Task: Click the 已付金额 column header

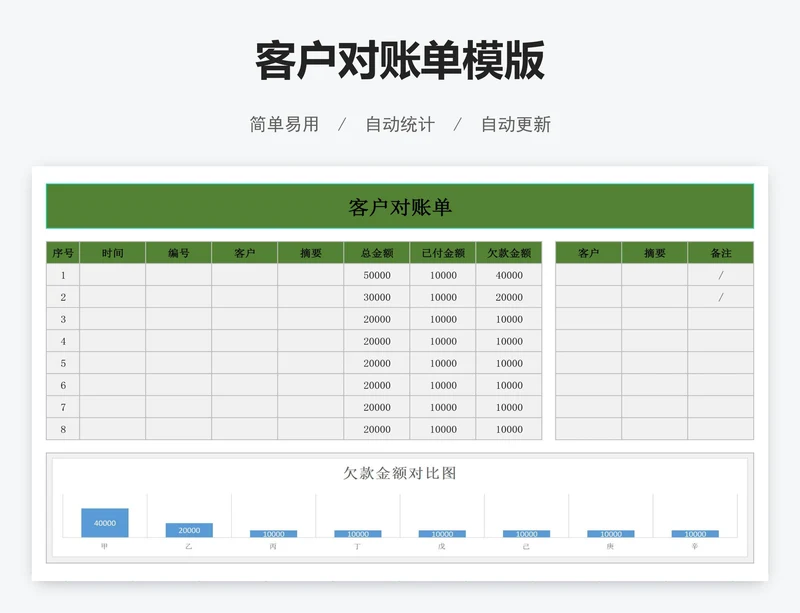Action: [x=443, y=253]
